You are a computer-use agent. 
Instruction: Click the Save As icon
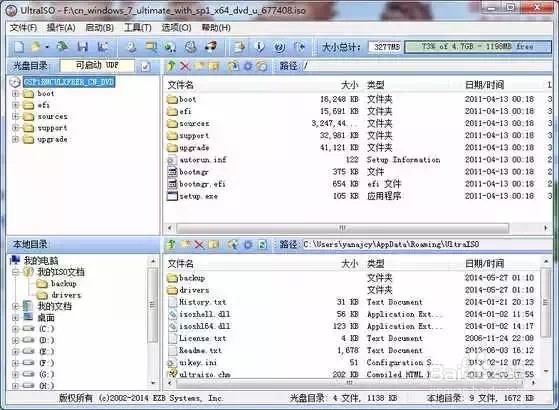point(103,47)
